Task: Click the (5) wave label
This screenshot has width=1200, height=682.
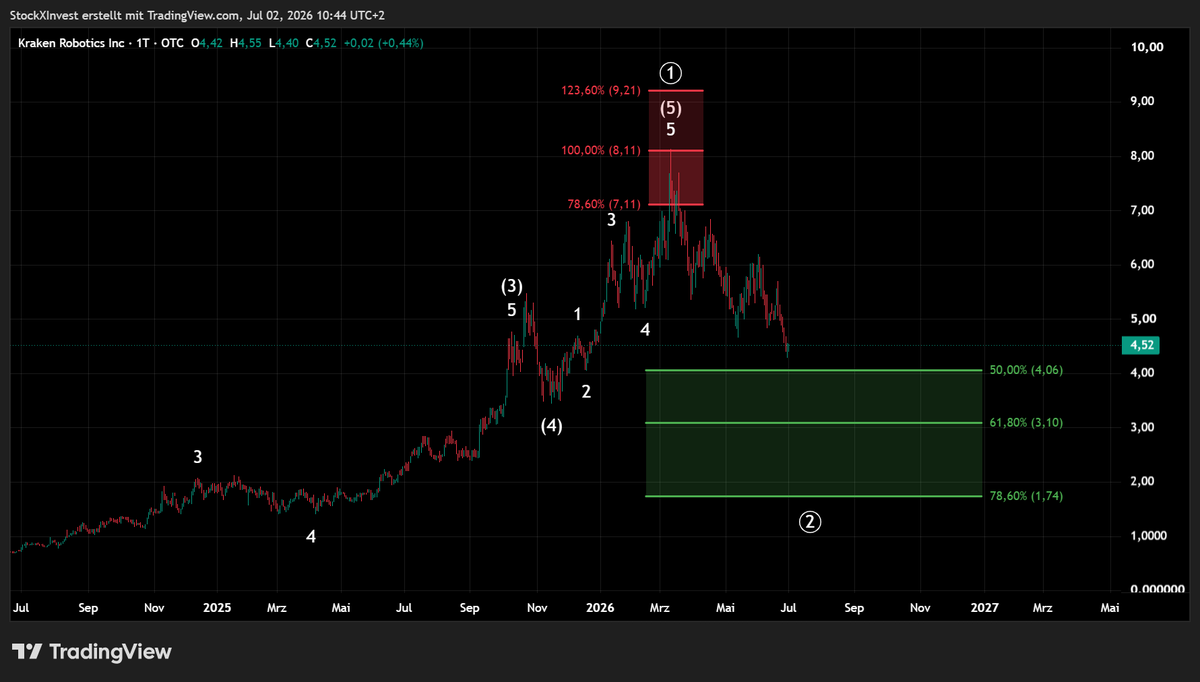Action: pyautogui.click(x=671, y=108)
